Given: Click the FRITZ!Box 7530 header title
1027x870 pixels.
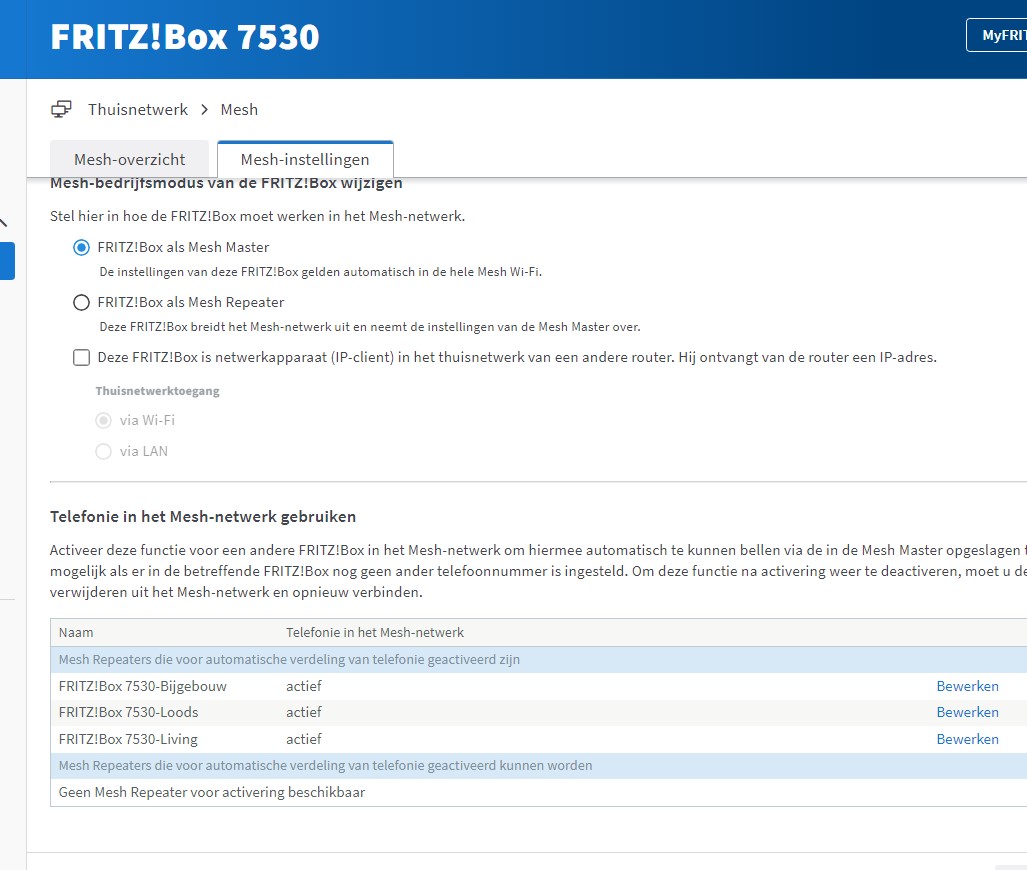Looking at the screenshot, I should click(185, 37).
